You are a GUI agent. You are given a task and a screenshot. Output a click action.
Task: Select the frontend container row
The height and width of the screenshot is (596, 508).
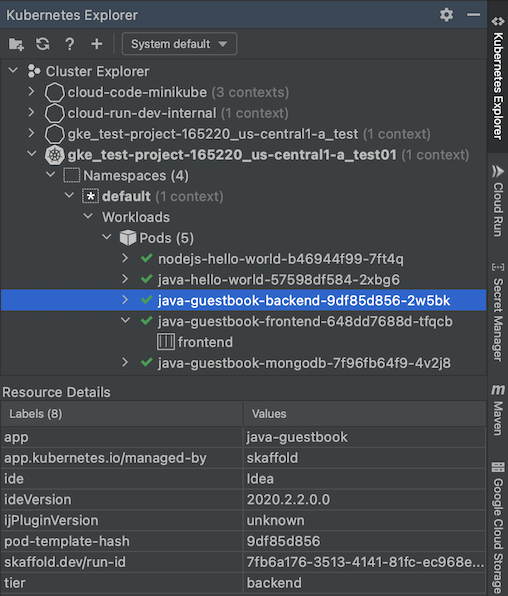click(x=205, y=342)
